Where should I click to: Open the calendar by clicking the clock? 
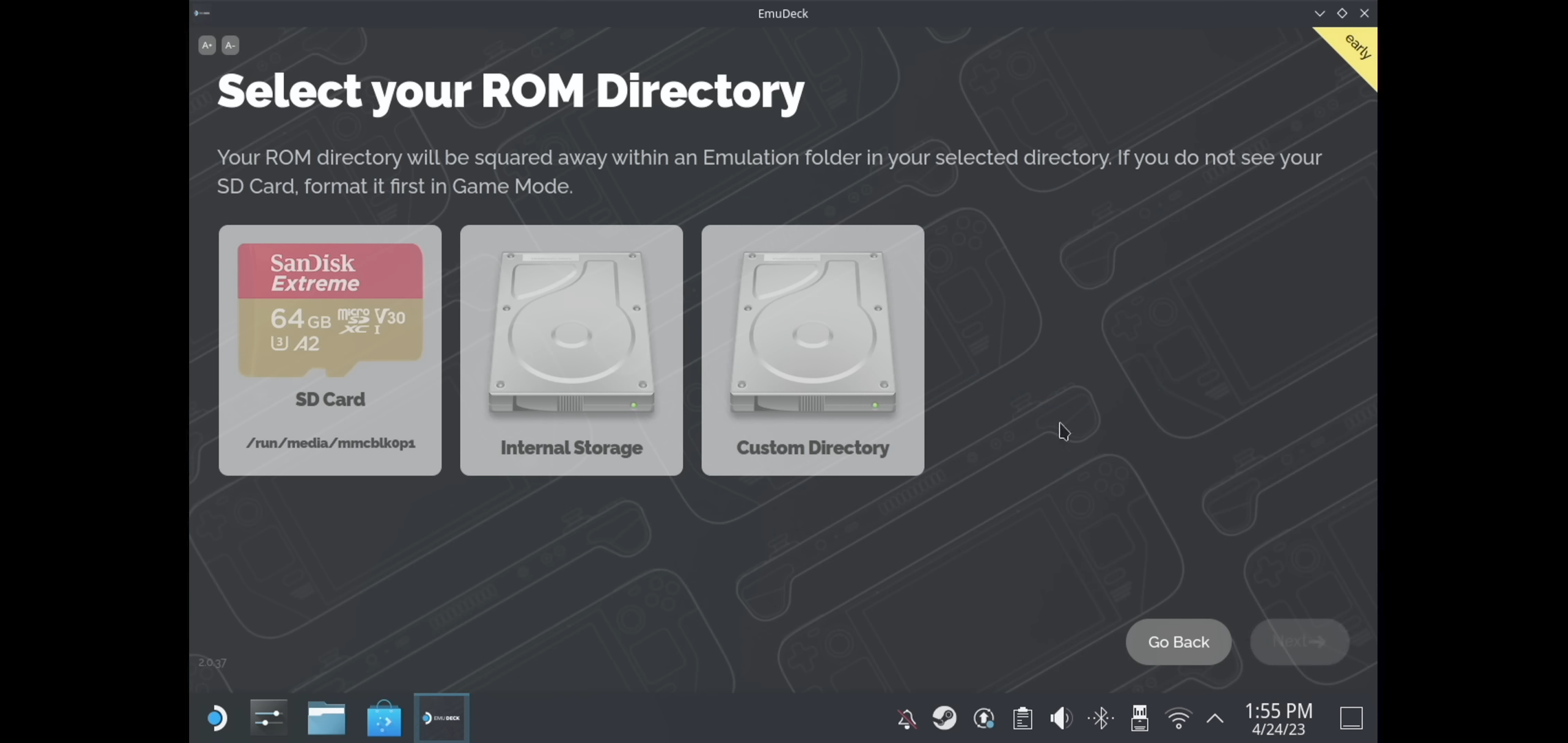pyautogui.click(x=1277, y=718)
